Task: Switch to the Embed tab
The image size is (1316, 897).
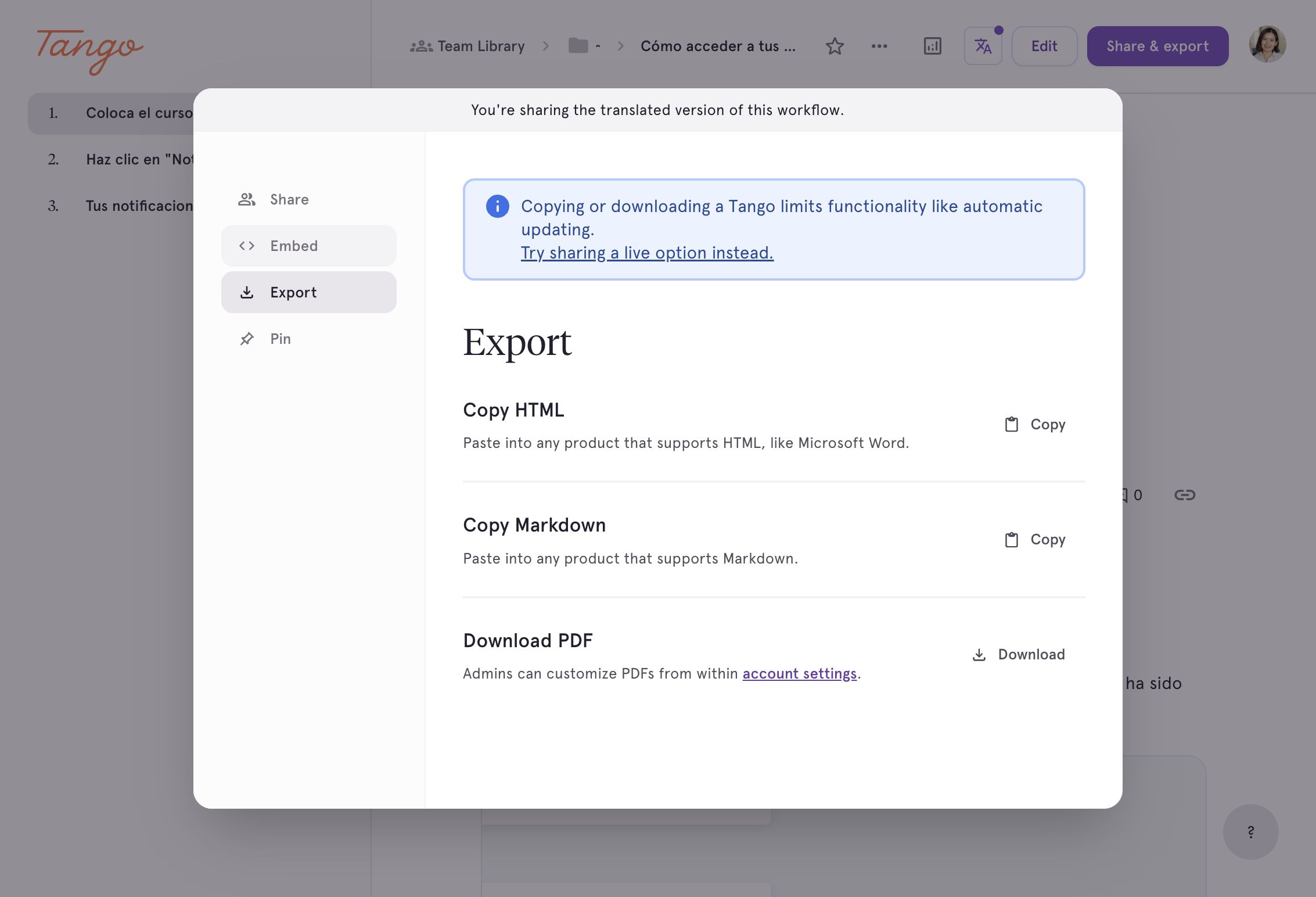Action: click(308, 246)
